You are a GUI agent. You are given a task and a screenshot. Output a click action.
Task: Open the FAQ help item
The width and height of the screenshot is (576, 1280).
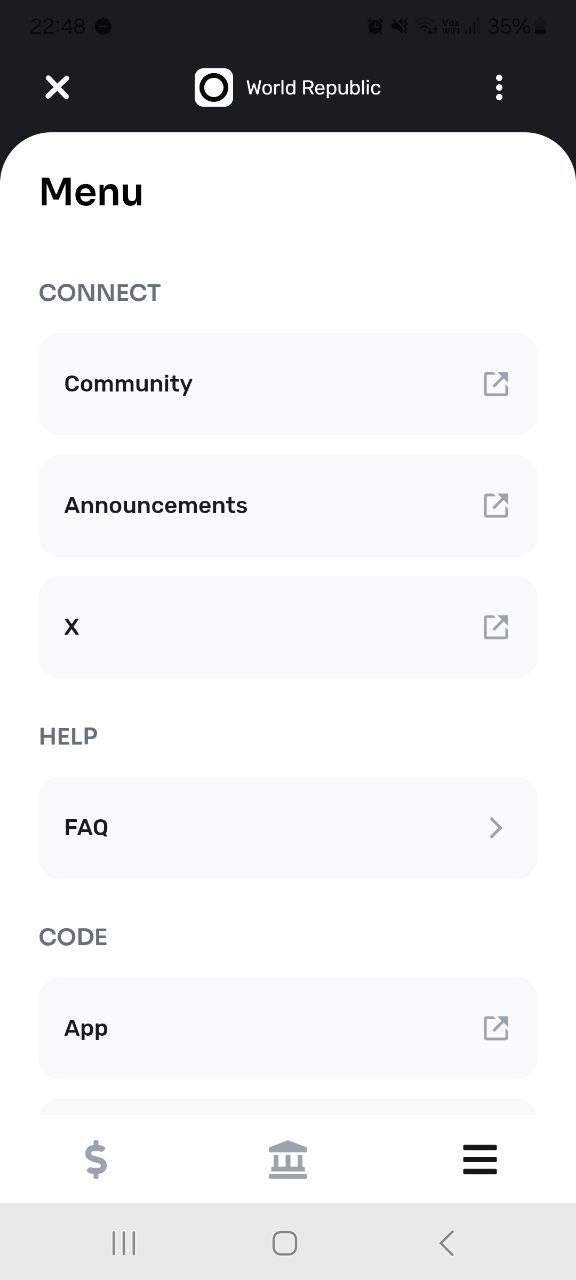click(288, 828)
